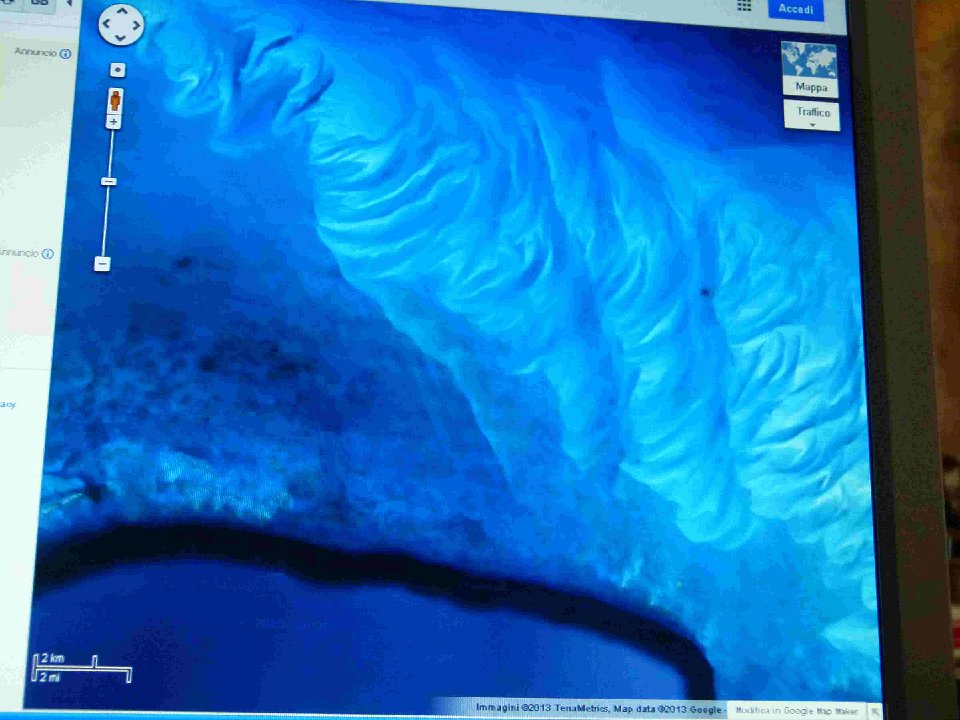
Task: Pan the map left with the arrow
Action: [107, 24]
